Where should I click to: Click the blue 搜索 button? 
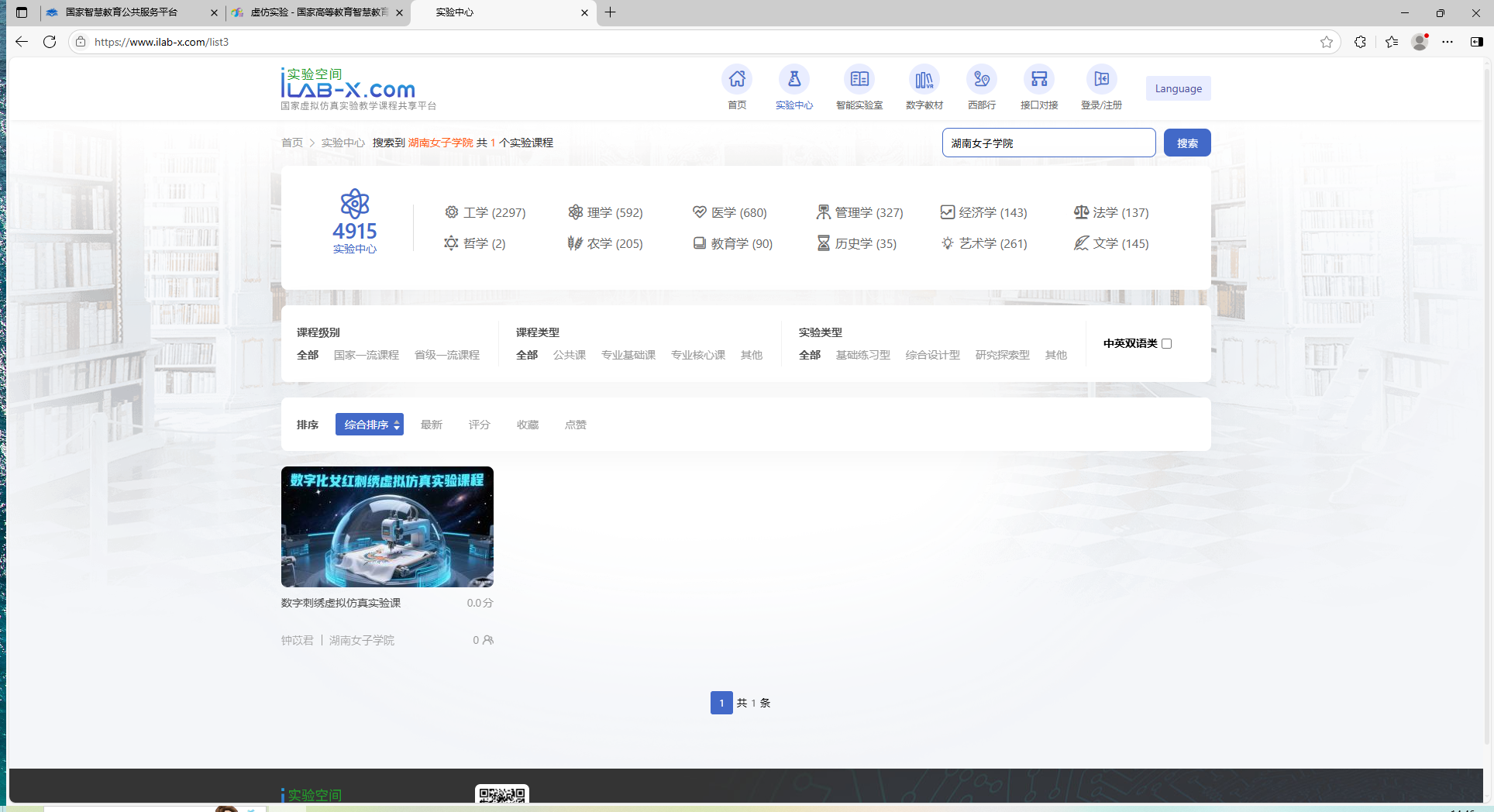[x=1186, y=143]
